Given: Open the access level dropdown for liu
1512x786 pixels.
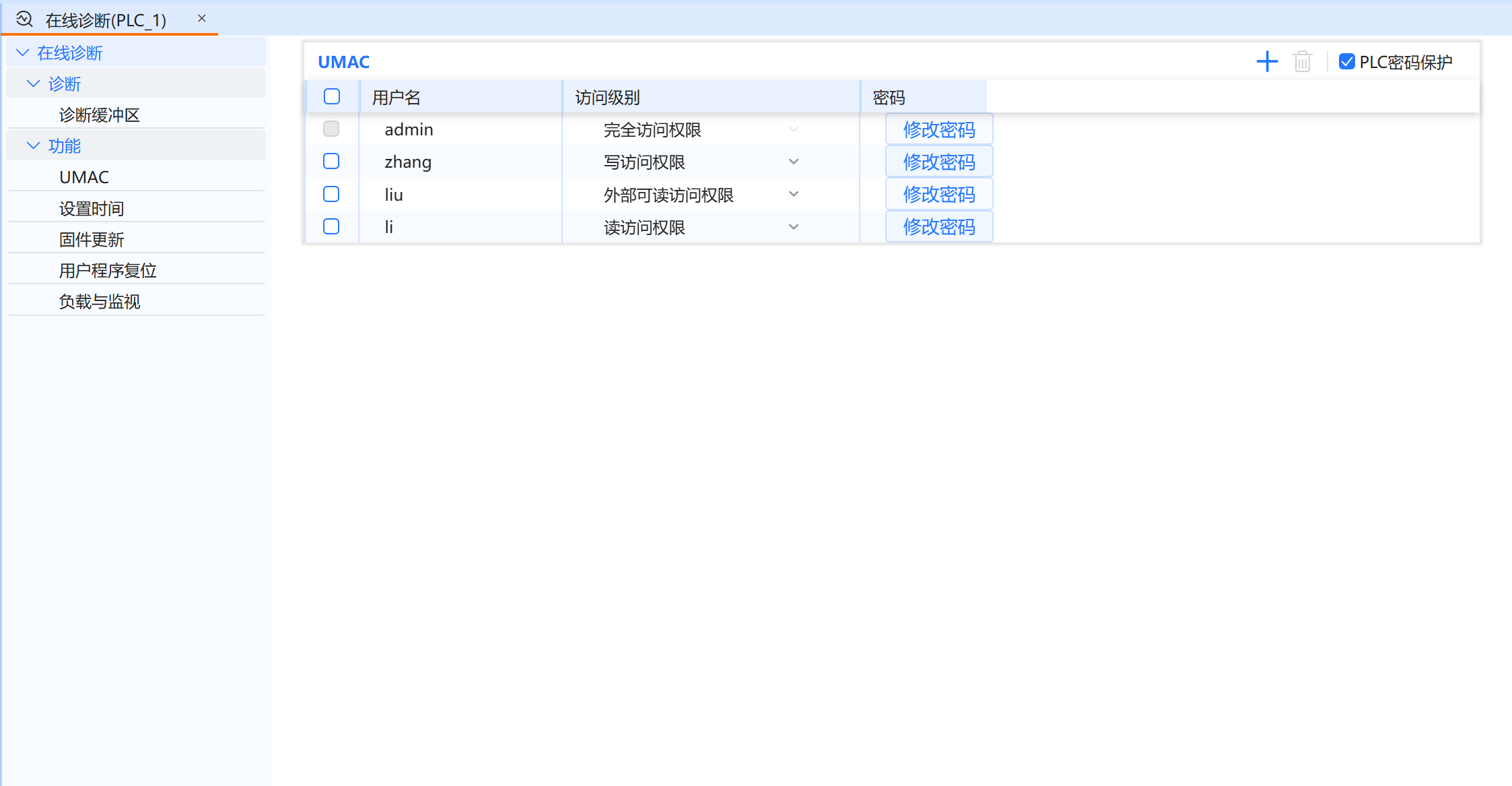Looking at the screenshot, I should point(793,194).
